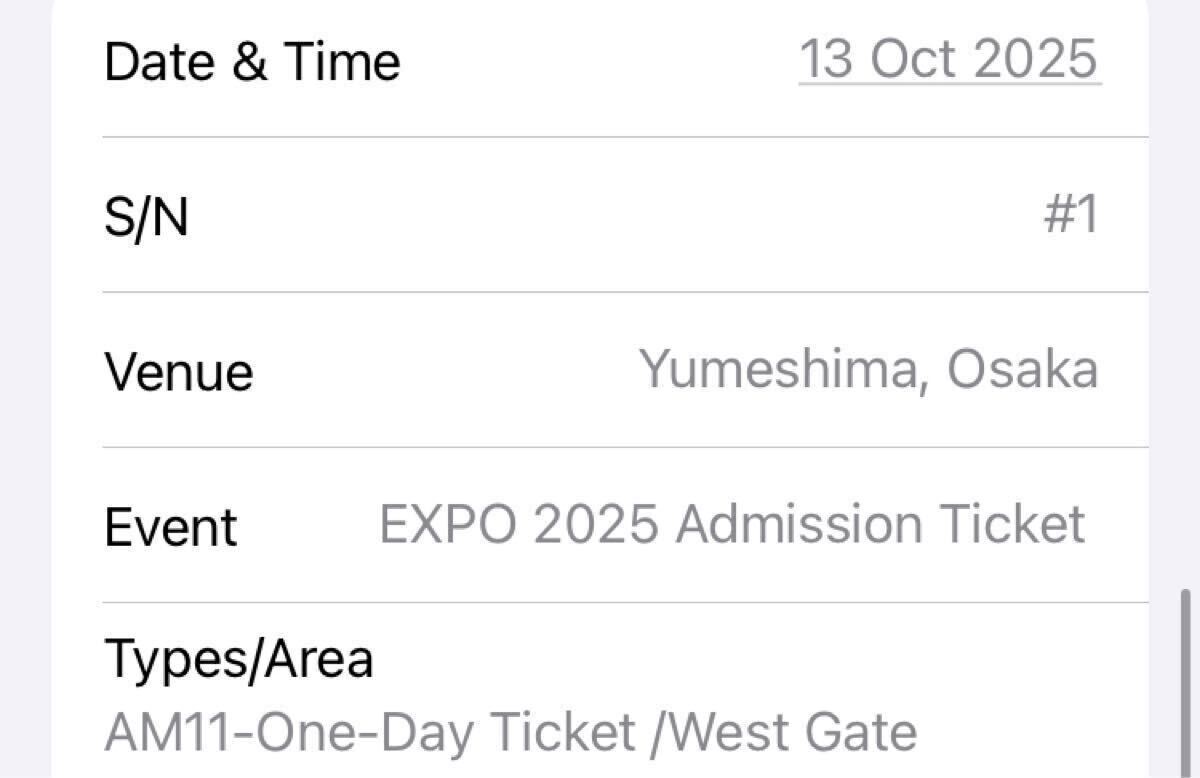Click the Venue label

(x=179, y=372)
